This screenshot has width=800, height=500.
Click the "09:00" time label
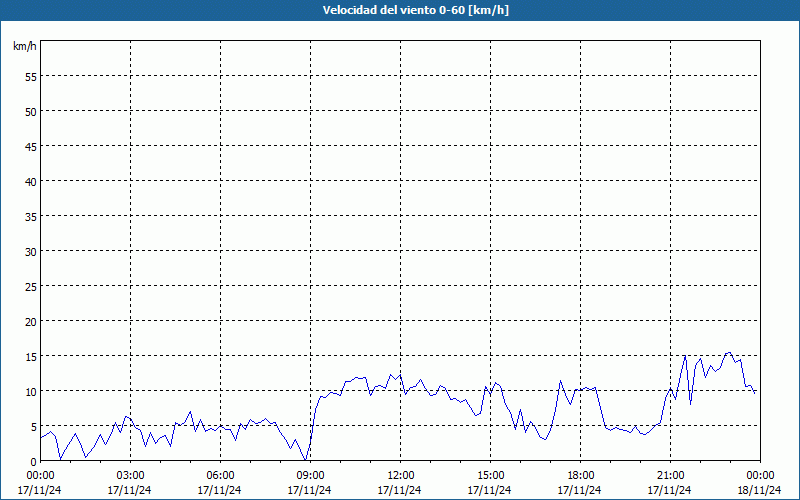click(310, 476)
